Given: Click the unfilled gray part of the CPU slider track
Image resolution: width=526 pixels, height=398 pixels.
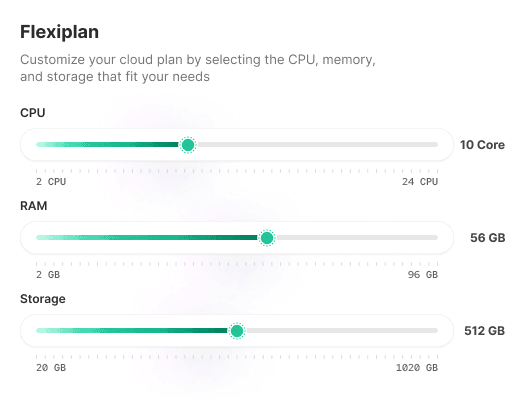Looking at the screenshot, I should [317, 145].
